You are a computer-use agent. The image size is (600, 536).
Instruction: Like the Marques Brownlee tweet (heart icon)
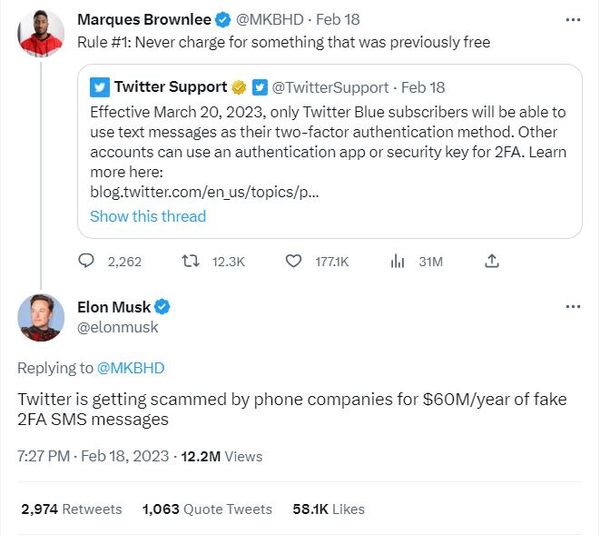pyautogui.click(x=293, y=261)
